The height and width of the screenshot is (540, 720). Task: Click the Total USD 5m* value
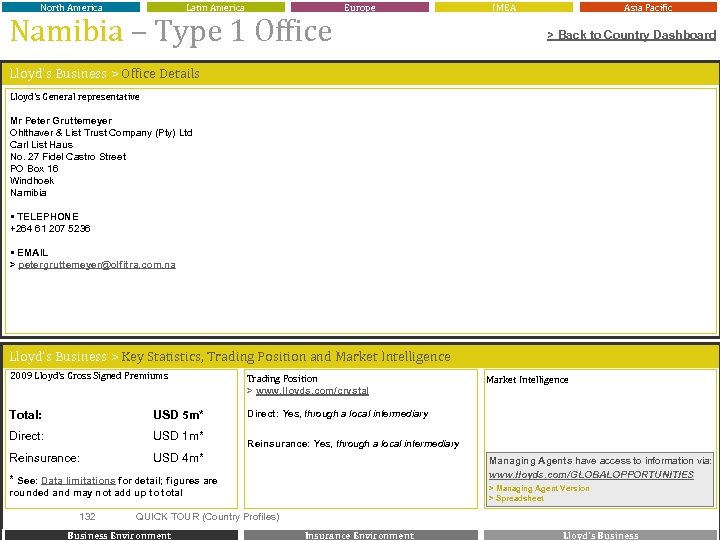click(x=178, y=415)
